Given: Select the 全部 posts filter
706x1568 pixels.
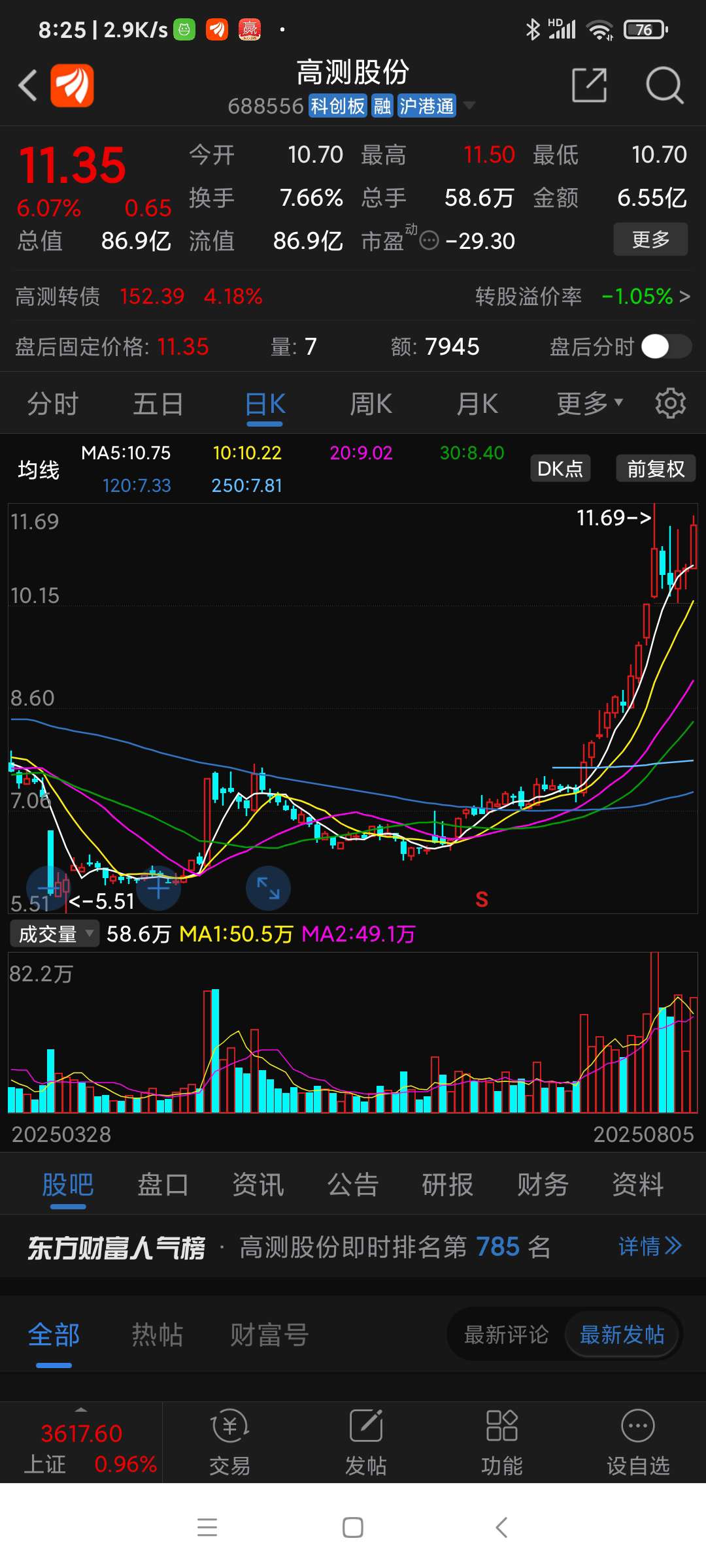Looking at the screenshot, I should [x=54, y=1335].
